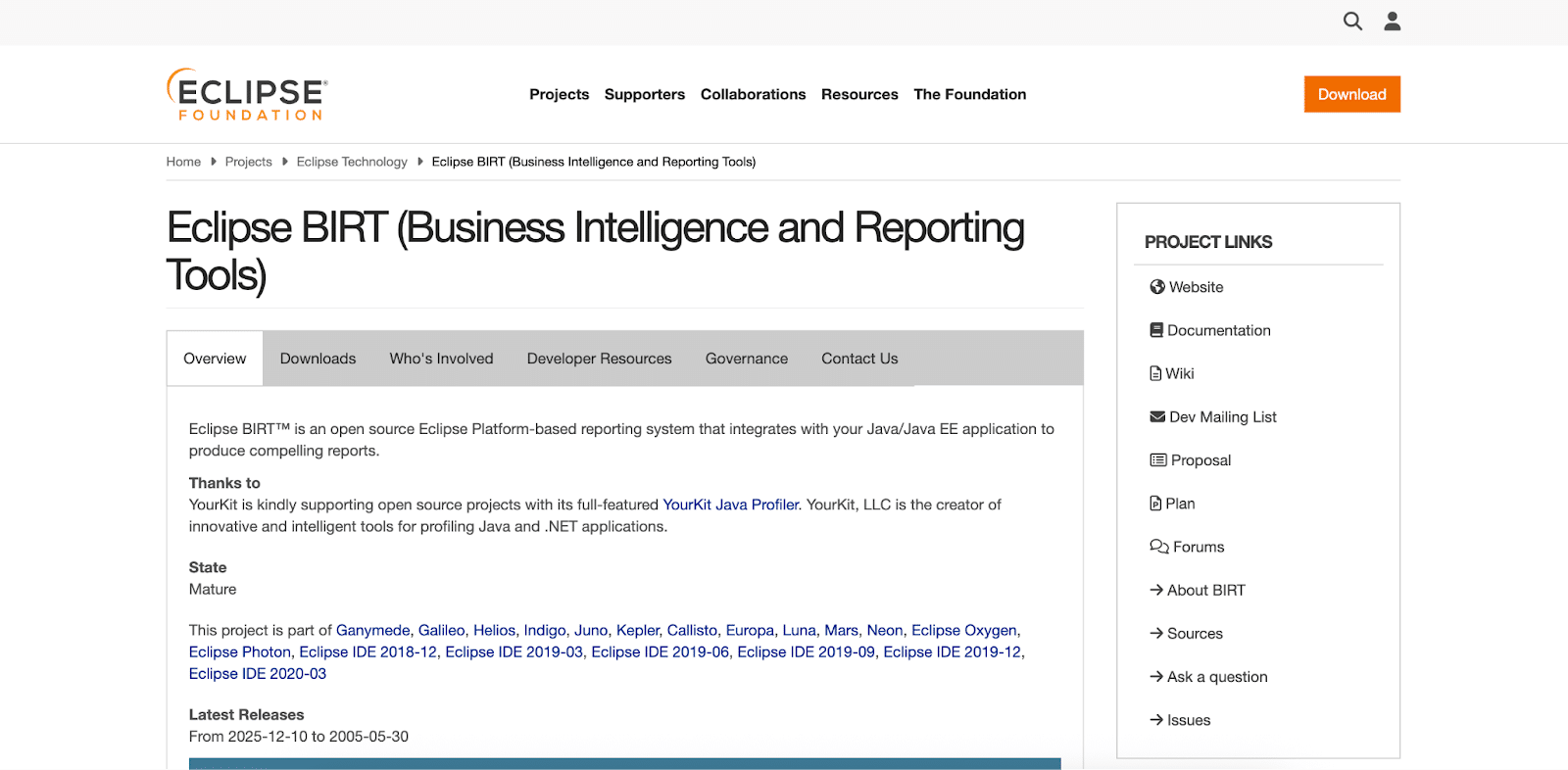The height and width of the screenshot is (770, 1568).
Task: Click the book icon beside Documentation
Action: click(1156, 330)
